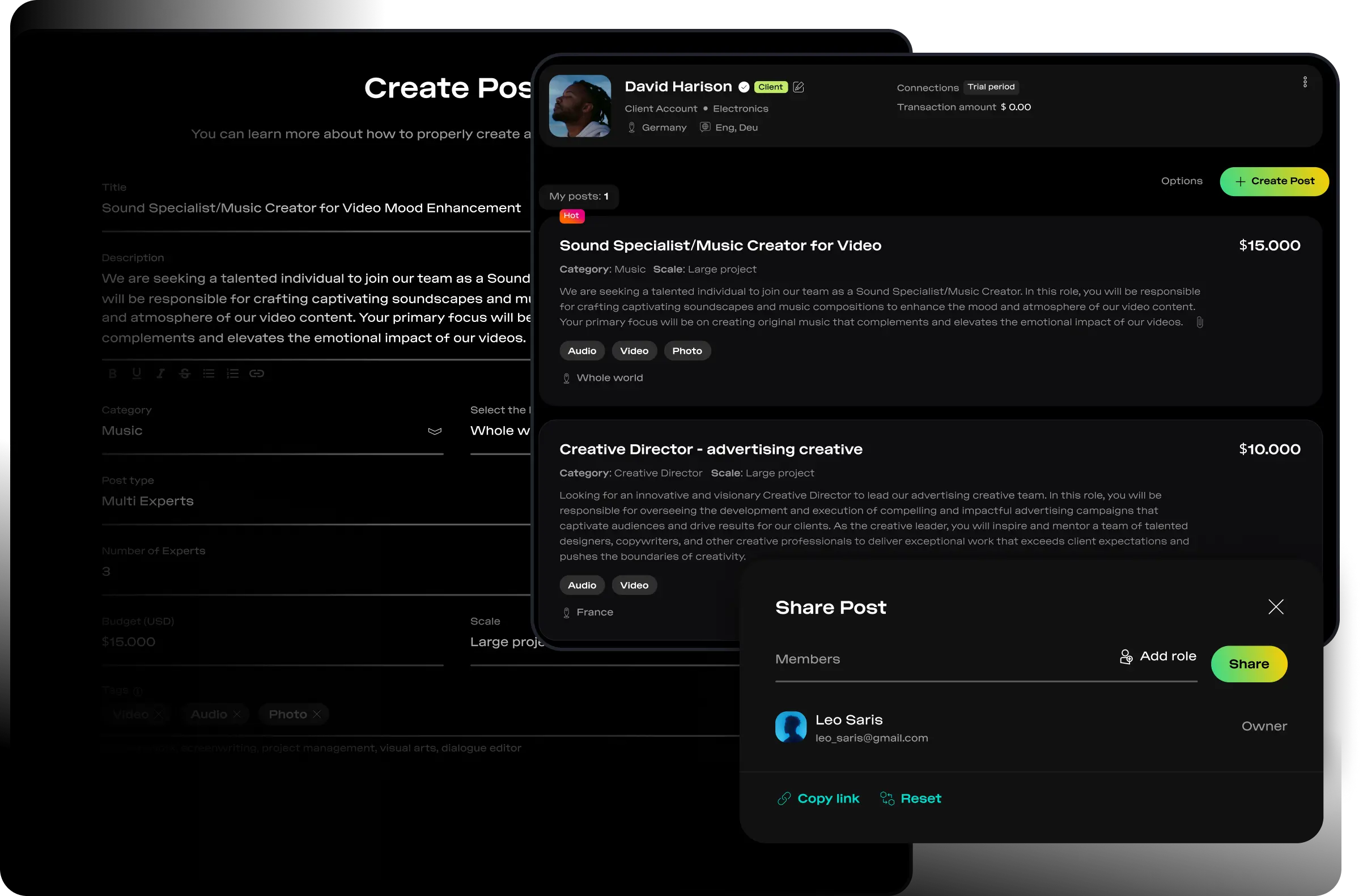The width and height of the screenshot is (1363, 896).
Task: Click the $10.000 price on the Creative Director post
Action: pos(1269,449)
